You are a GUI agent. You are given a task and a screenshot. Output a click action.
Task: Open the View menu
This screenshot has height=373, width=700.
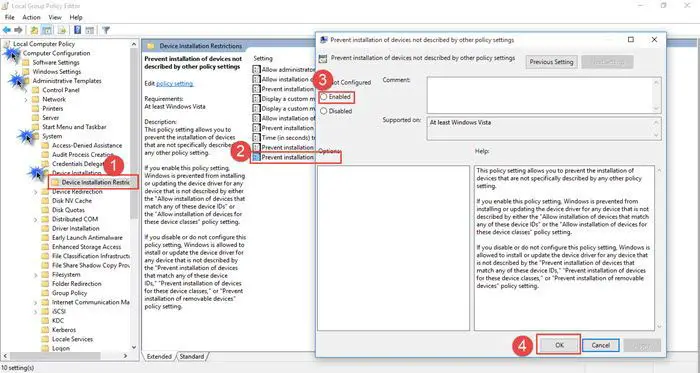[x=55, y=17]
